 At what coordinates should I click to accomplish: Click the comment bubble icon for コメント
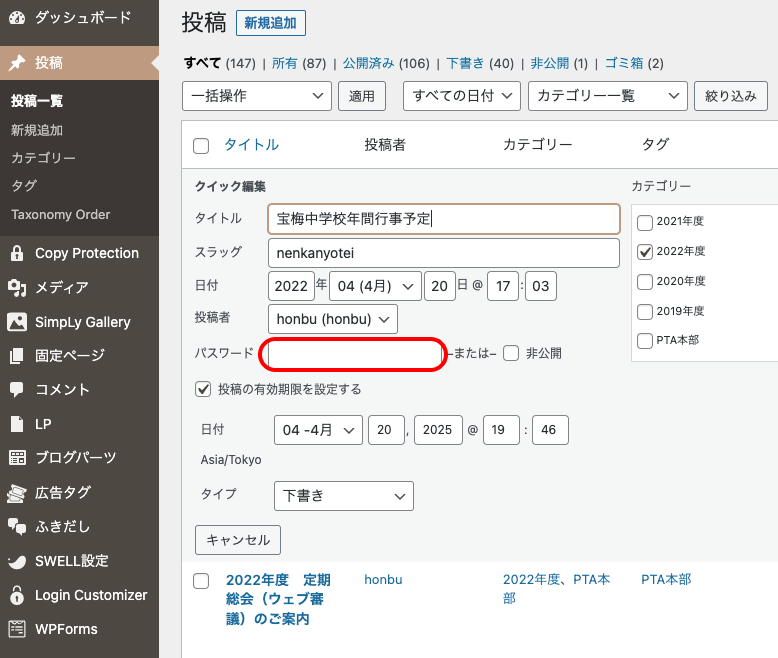pyautogui.click(x=17, y=390)
